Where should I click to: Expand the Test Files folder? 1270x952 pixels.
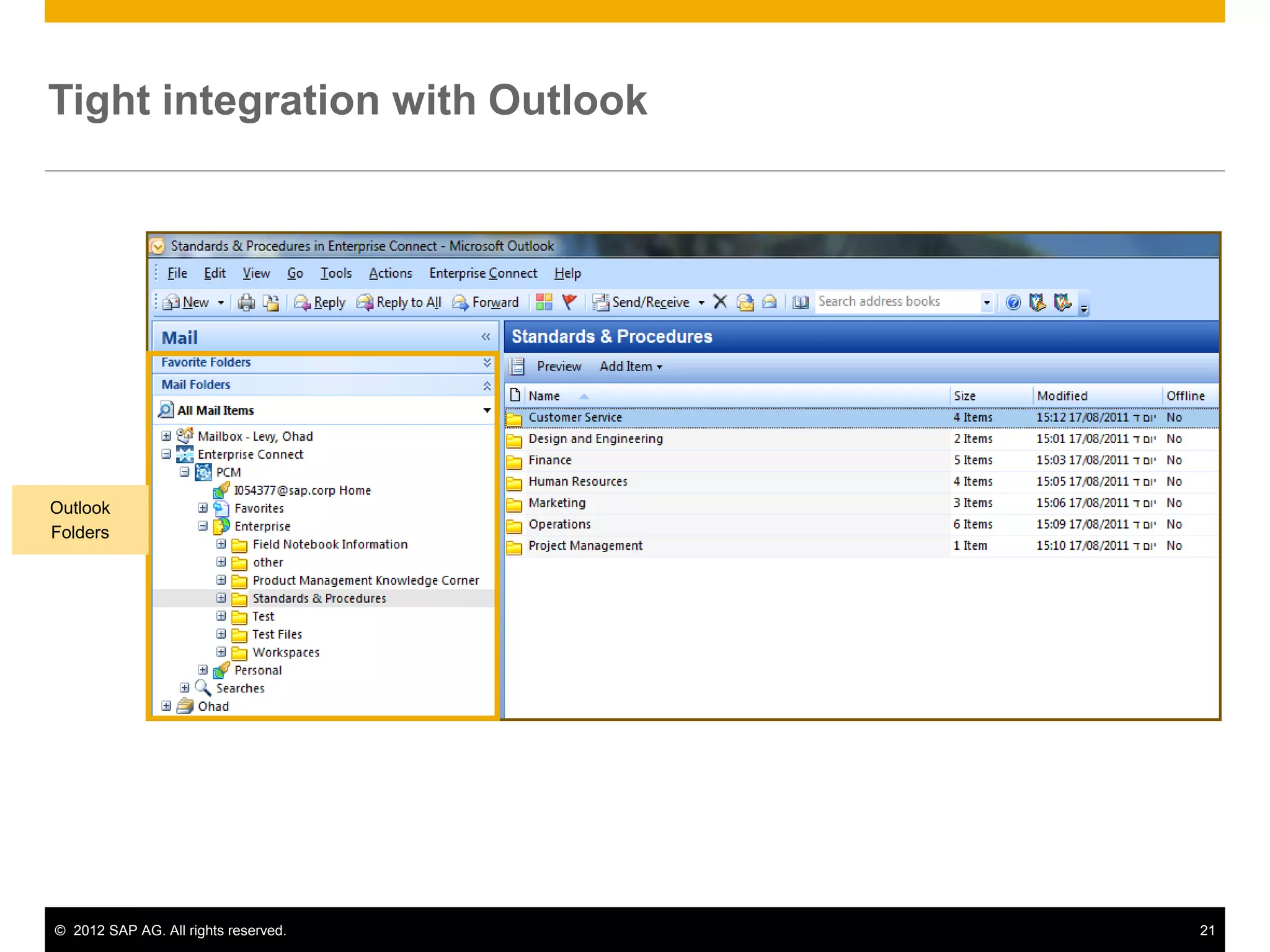click(x=221, y=633)
